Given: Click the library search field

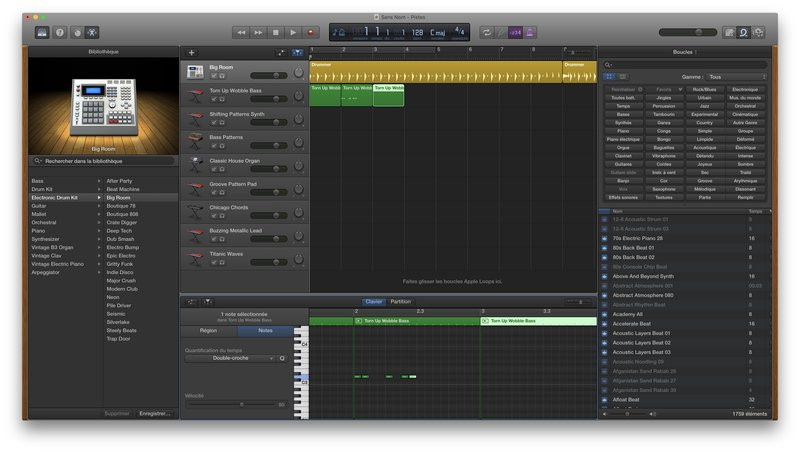Looking at the screenshot, I should pos(104,161).
